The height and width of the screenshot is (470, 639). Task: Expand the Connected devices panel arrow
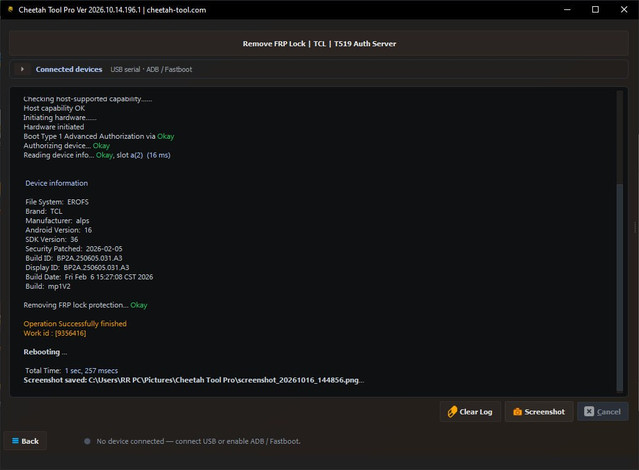tap(22, 69)
